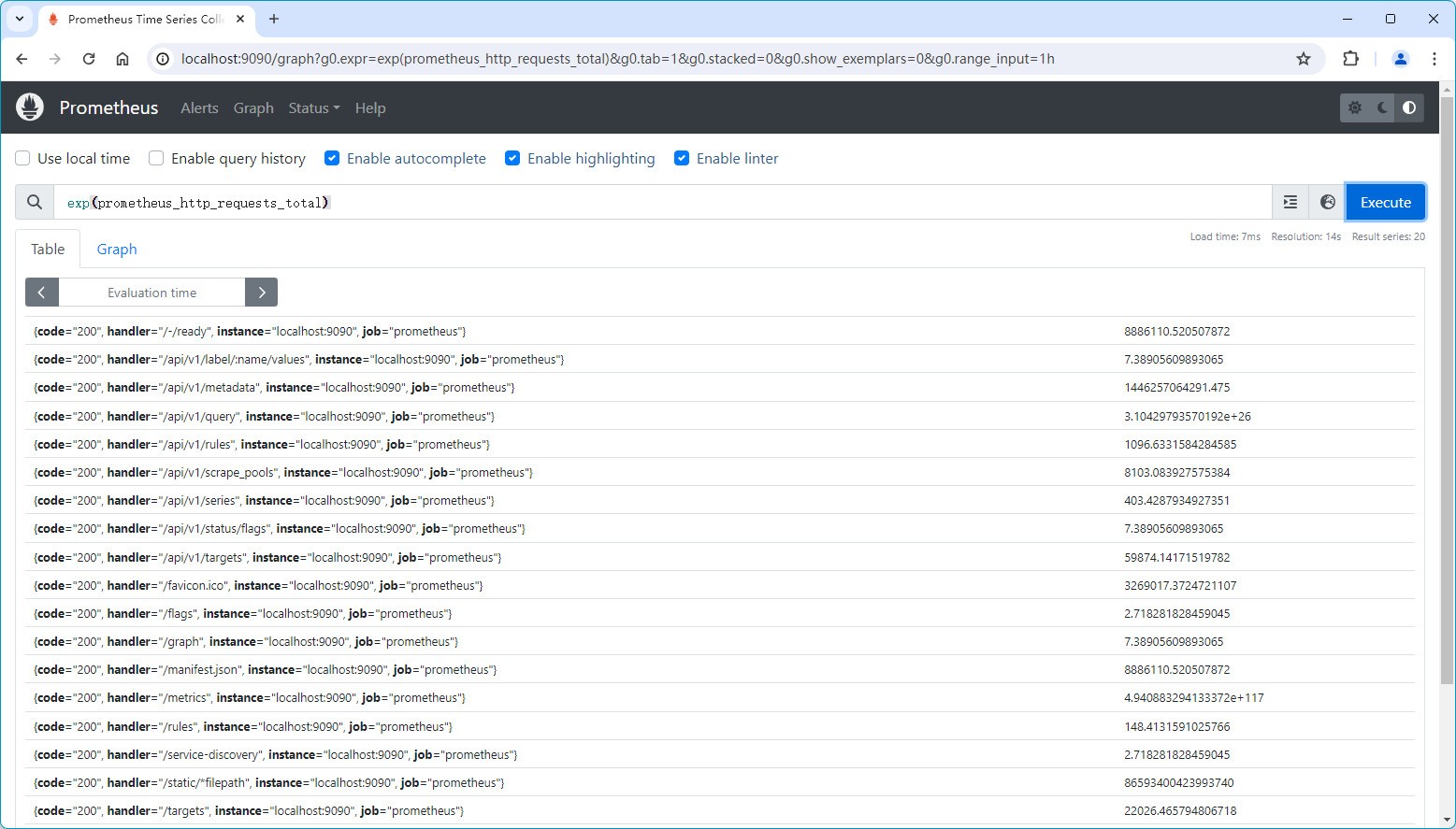Enable query history checkbox
The height and width of the screenshot is (829, 1456).
(156, 158)
